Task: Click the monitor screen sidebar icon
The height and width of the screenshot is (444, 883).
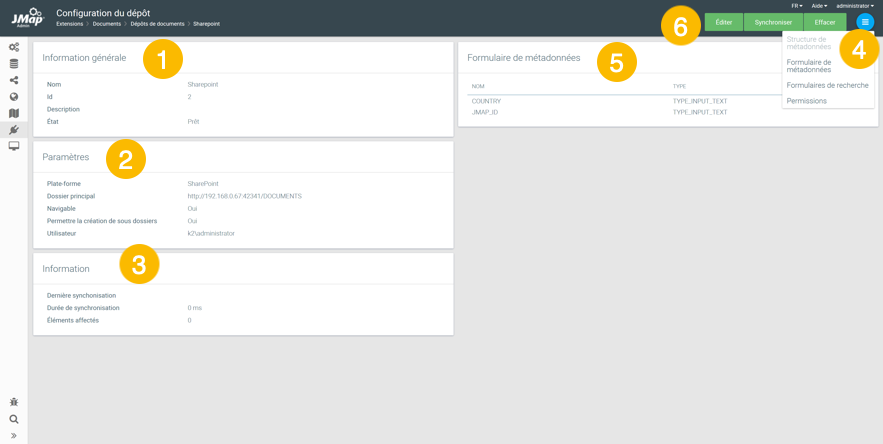Action: (14, 146)
